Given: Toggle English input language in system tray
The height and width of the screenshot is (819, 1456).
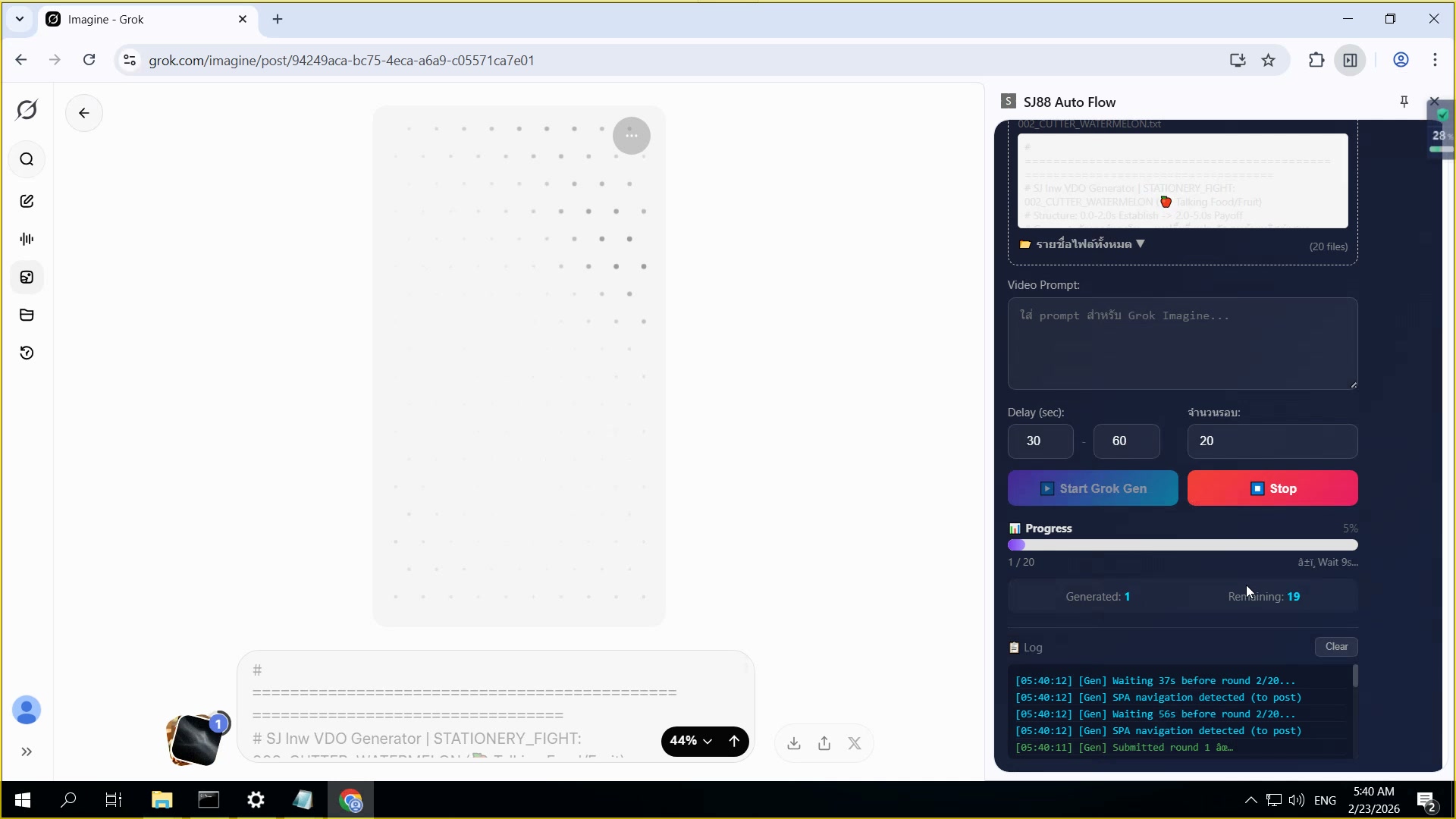Looking at the screenshot, I should tap(1326, 800).
